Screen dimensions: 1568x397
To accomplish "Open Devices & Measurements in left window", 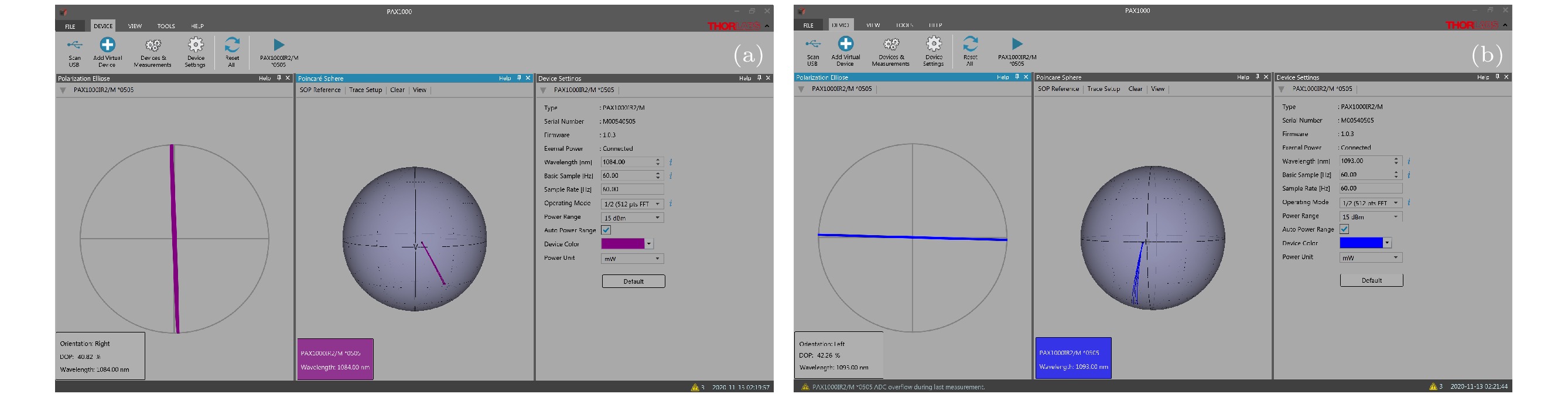I will (153, 46).
